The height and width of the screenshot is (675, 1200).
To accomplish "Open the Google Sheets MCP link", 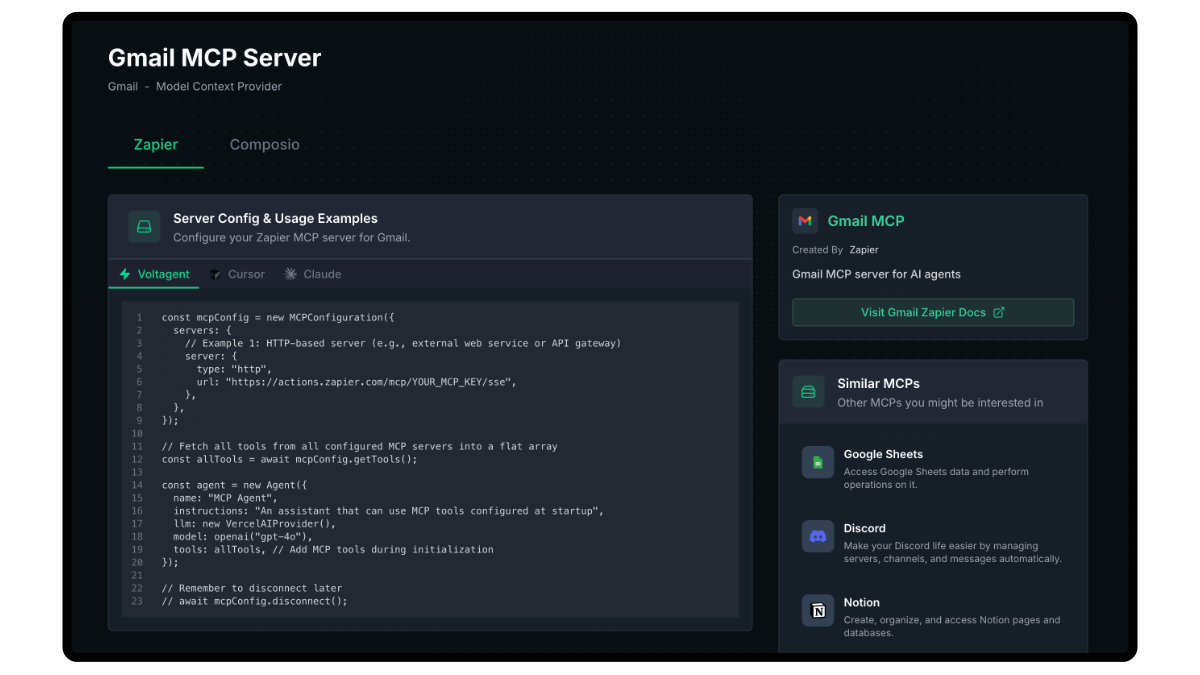I will pyautogui.click(x=933, y=468).
